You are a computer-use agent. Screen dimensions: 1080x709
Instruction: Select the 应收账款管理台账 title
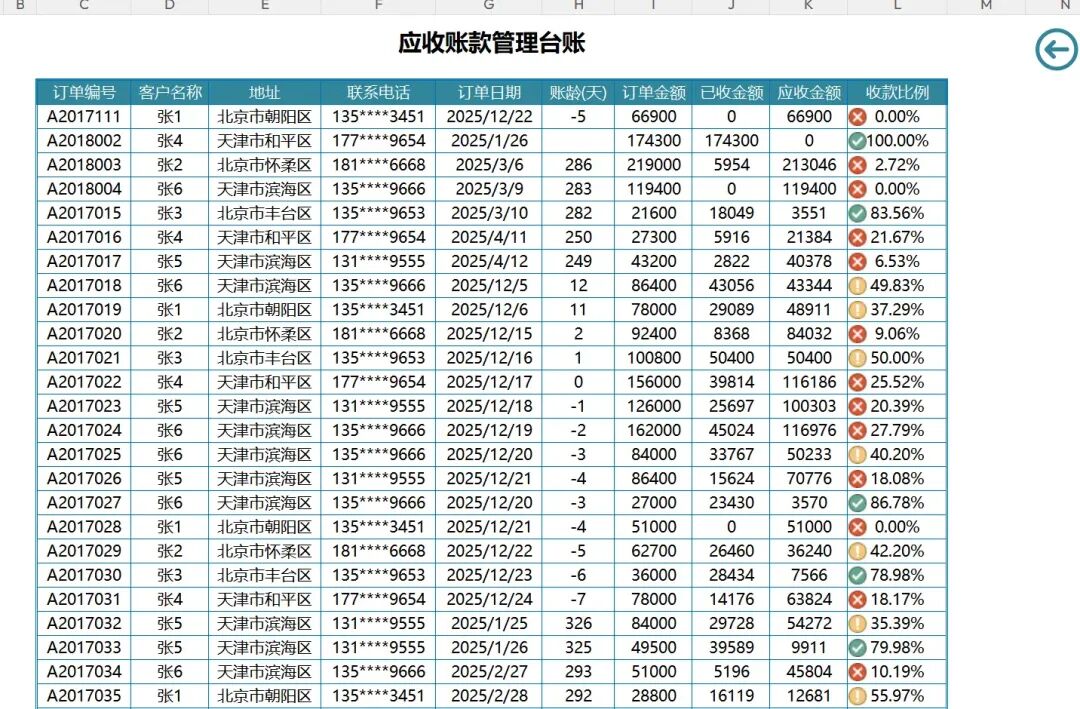click(x=491, y=43)
